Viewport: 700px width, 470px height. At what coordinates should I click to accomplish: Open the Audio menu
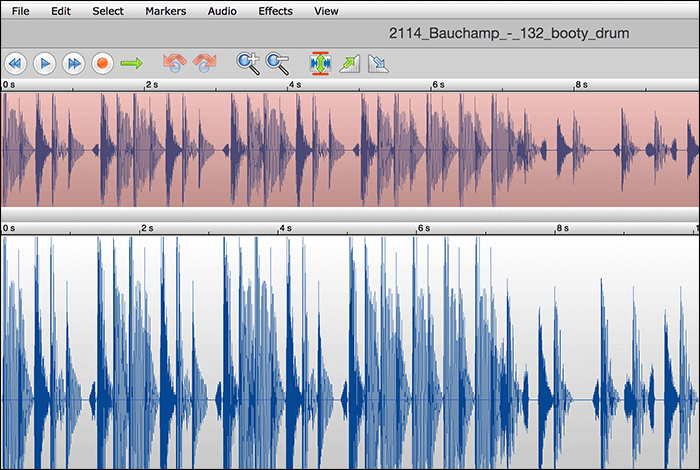coord(223,11)
